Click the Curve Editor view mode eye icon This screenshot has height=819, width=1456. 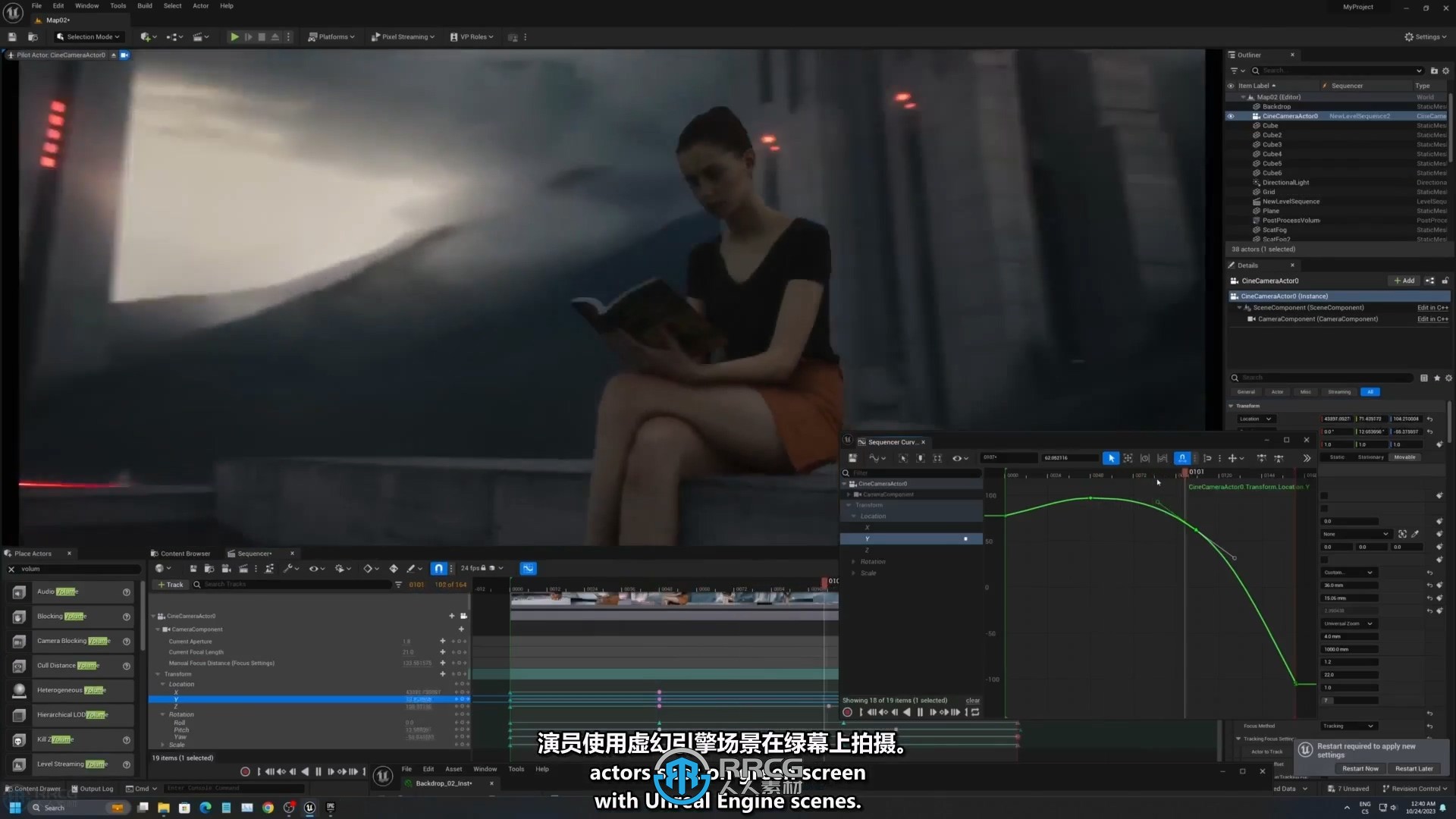point(960,458)
